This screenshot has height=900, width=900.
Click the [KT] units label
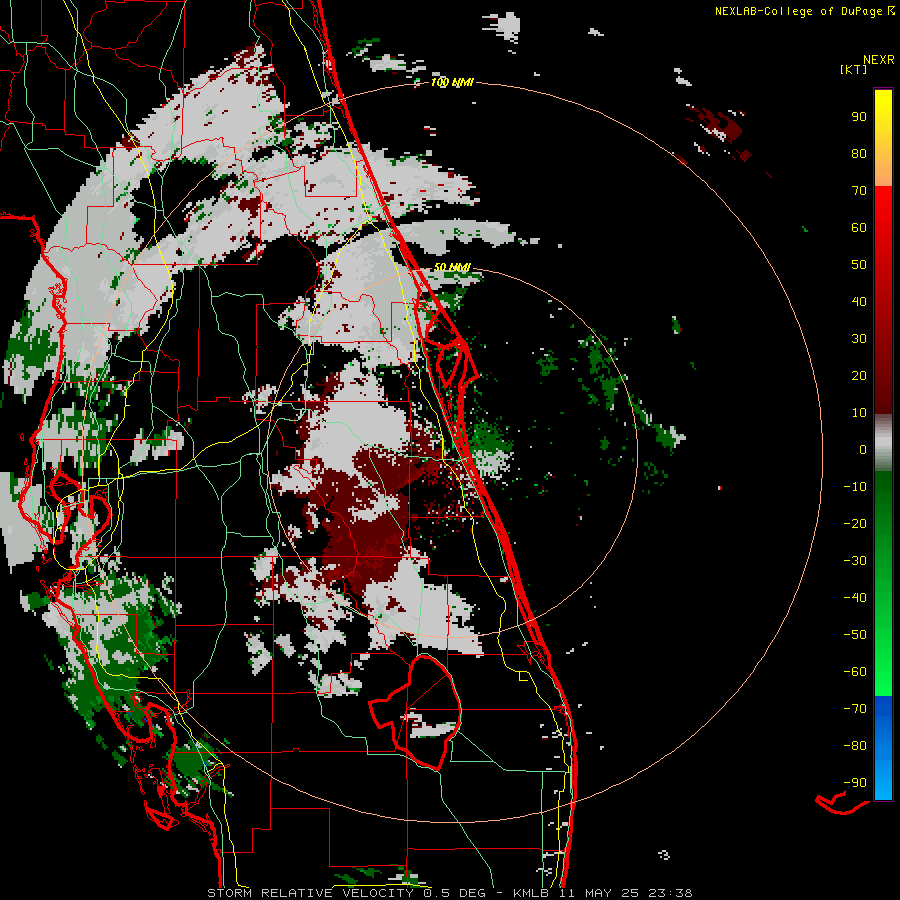pos(854,69)
